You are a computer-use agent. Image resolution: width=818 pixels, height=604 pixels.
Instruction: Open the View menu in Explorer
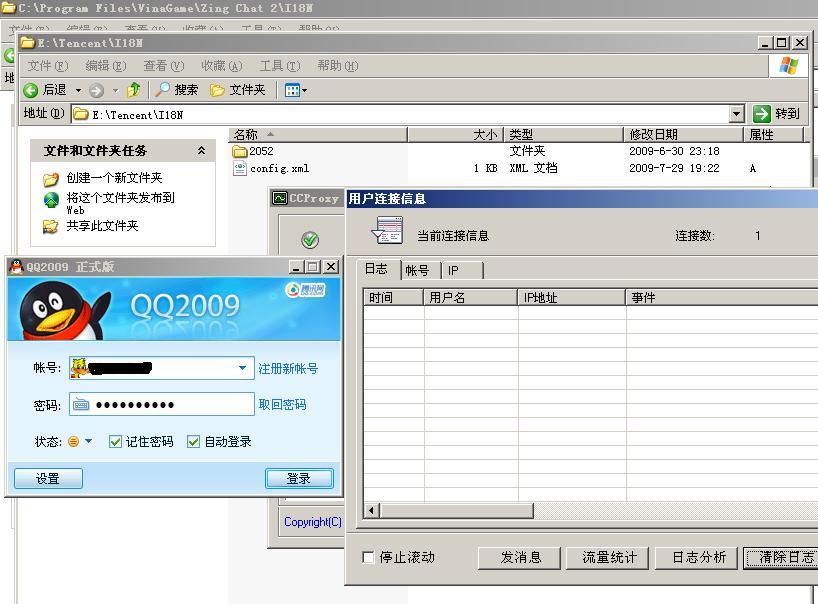[164, 66]
